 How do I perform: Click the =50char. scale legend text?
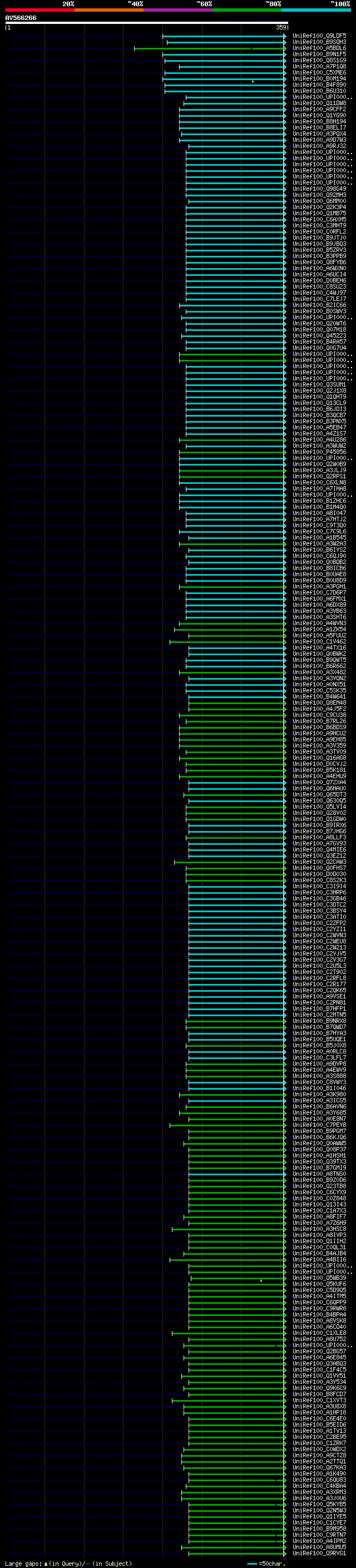click(272, 1563)
